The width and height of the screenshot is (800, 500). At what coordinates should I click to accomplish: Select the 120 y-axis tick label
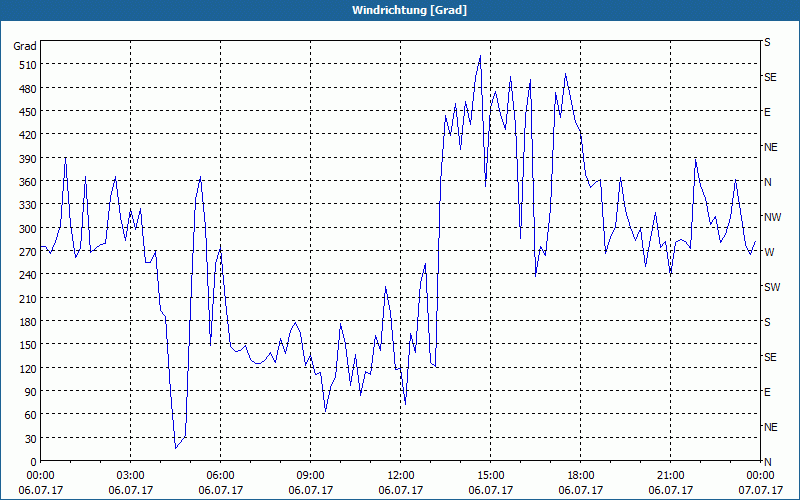[x=28, y=368]
